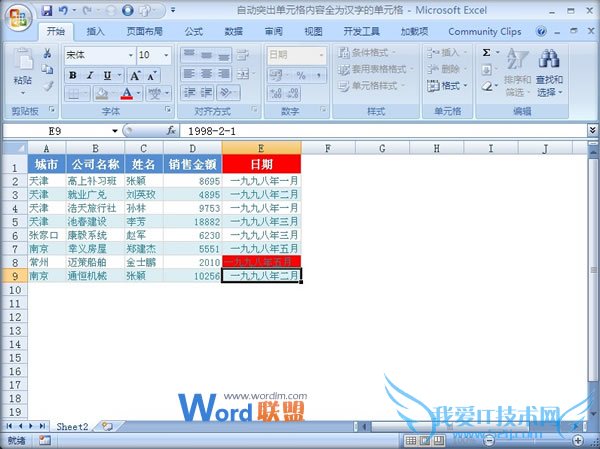Center text horizontally
The image size is (600, 449).
[207, 73]
